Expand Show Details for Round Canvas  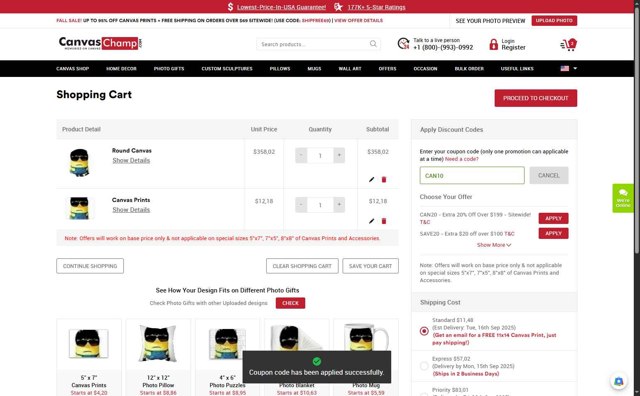[131, 160]
